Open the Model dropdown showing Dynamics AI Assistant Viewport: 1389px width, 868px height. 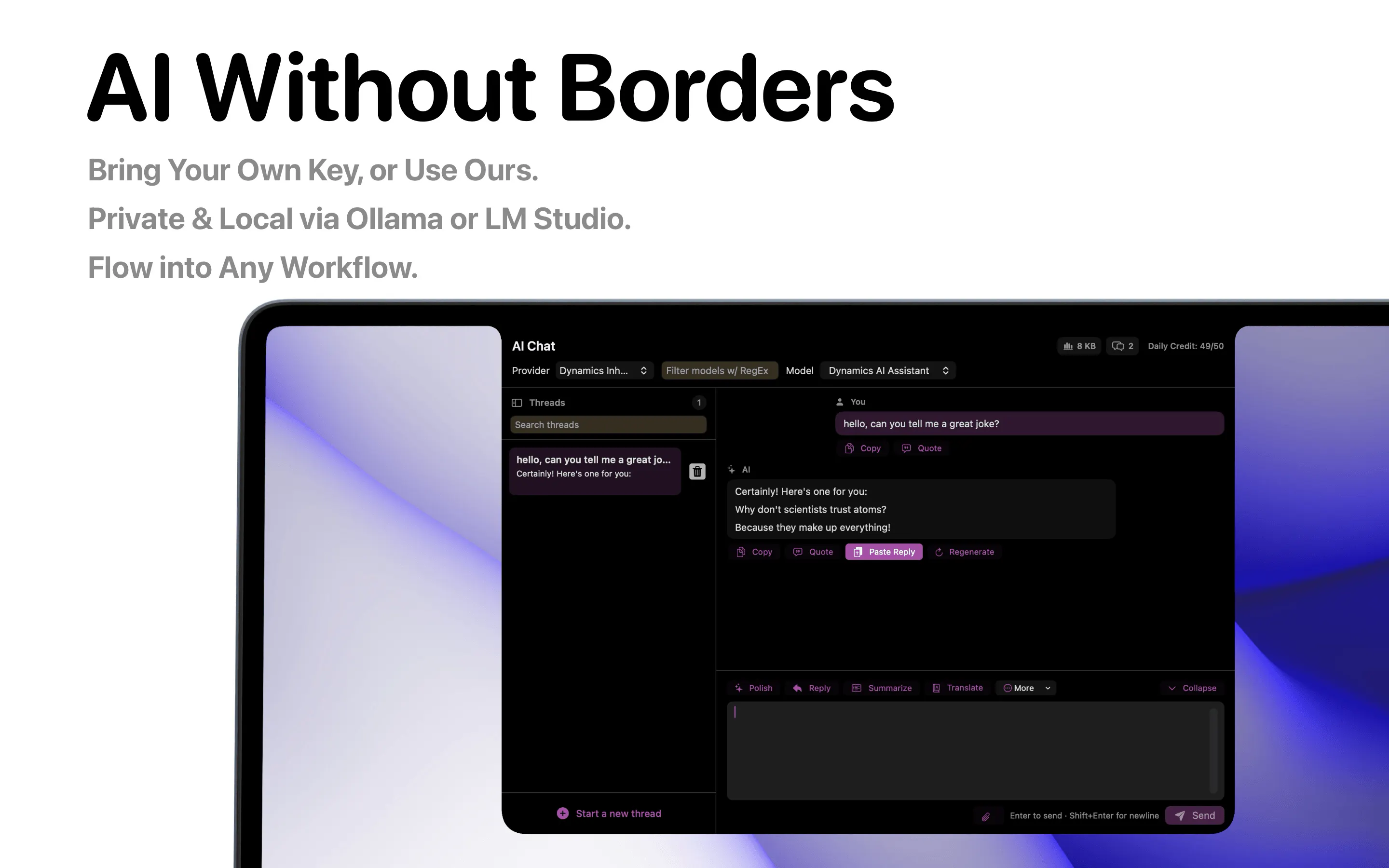pos(888,371)
